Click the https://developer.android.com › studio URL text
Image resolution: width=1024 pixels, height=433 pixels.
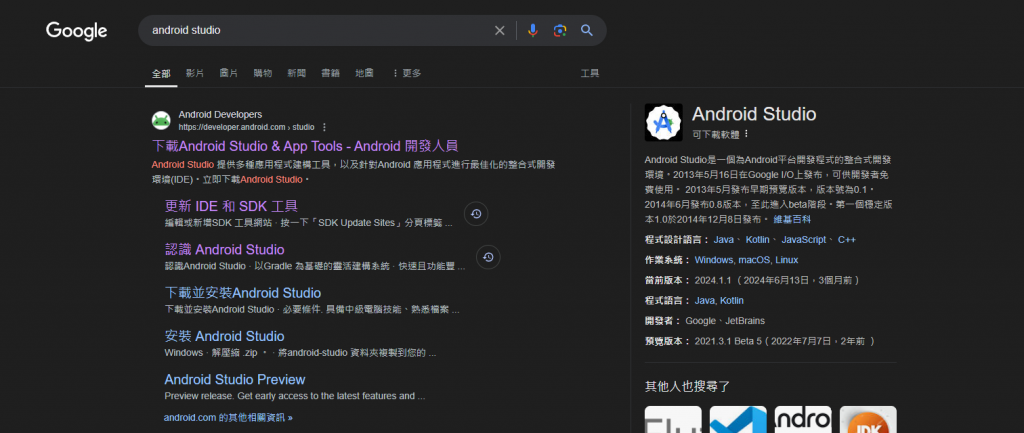click(246, 127)
